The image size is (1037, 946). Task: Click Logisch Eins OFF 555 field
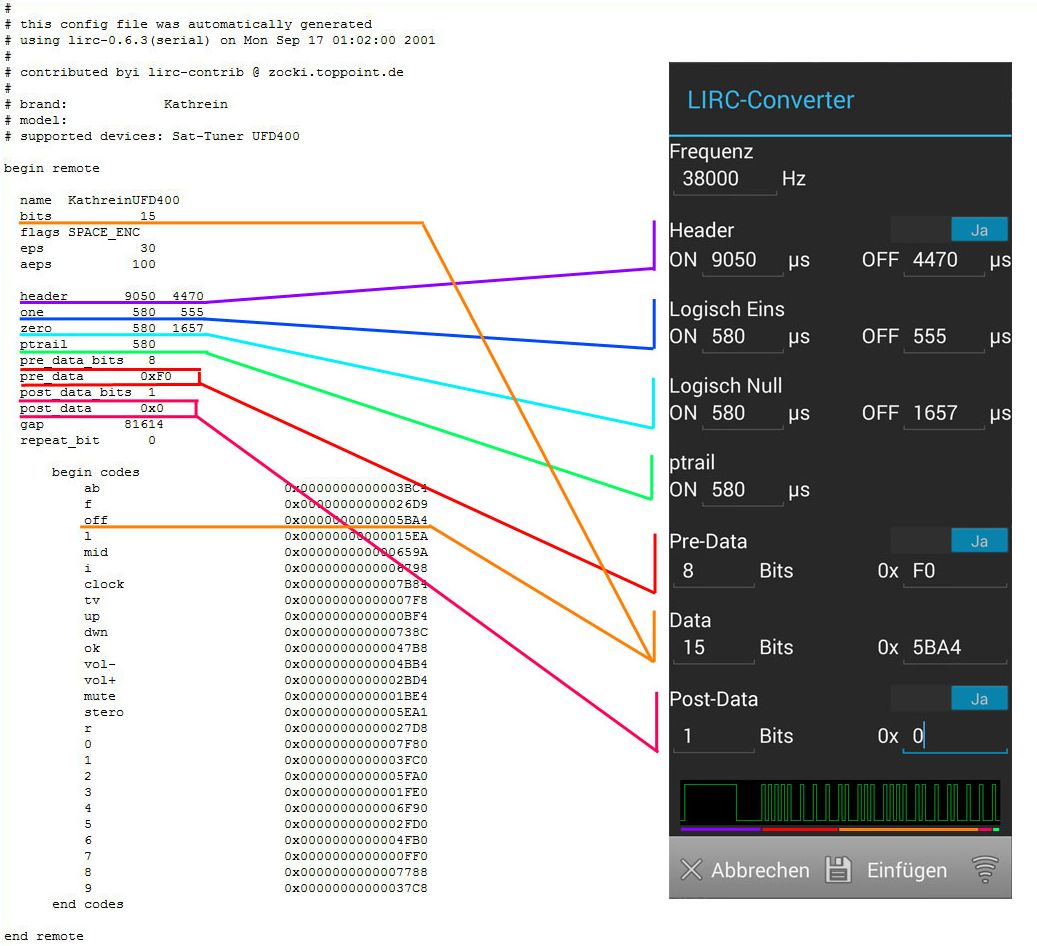point(943,337)
